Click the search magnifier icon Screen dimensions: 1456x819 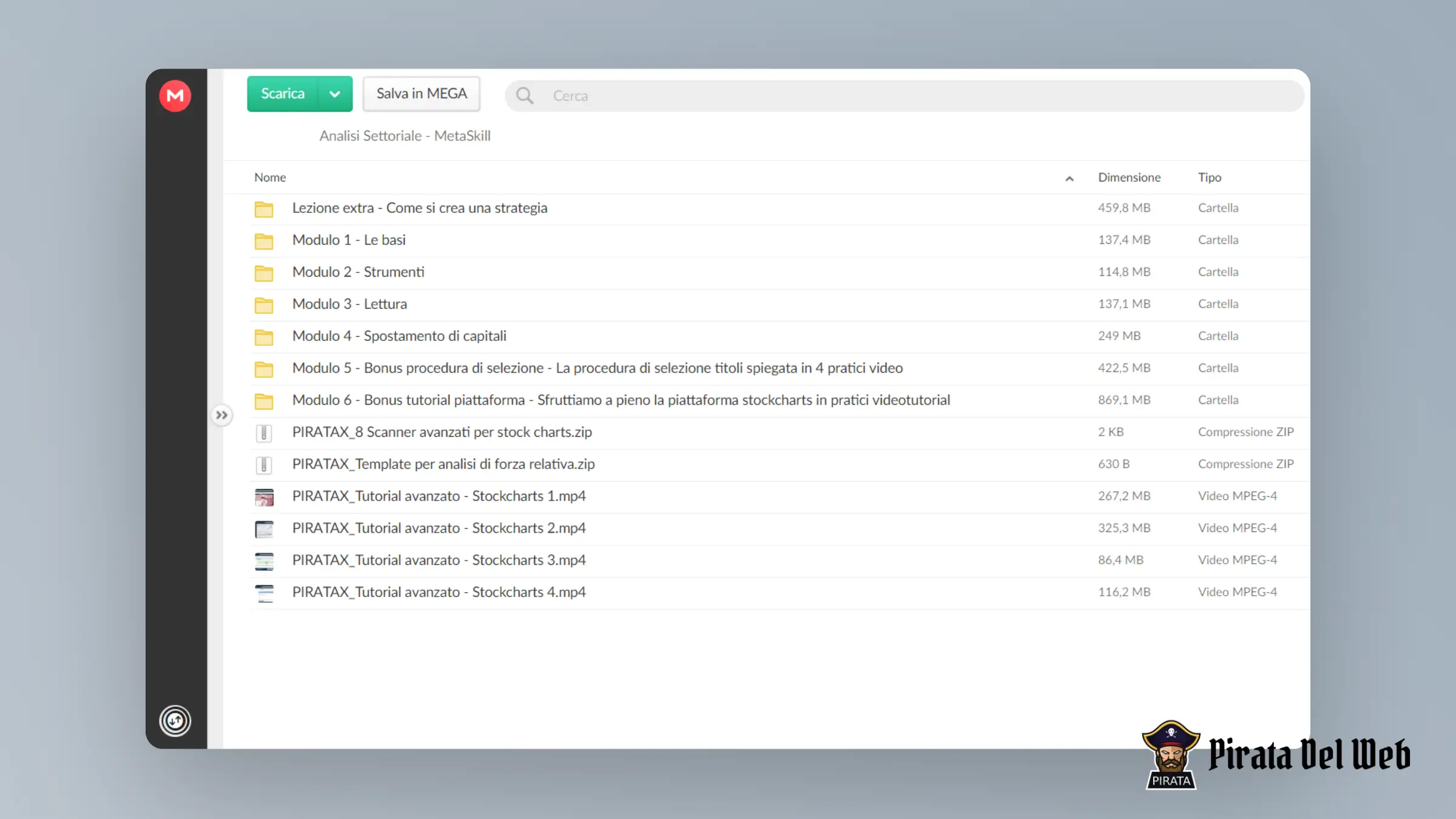[x=525, y=96]
